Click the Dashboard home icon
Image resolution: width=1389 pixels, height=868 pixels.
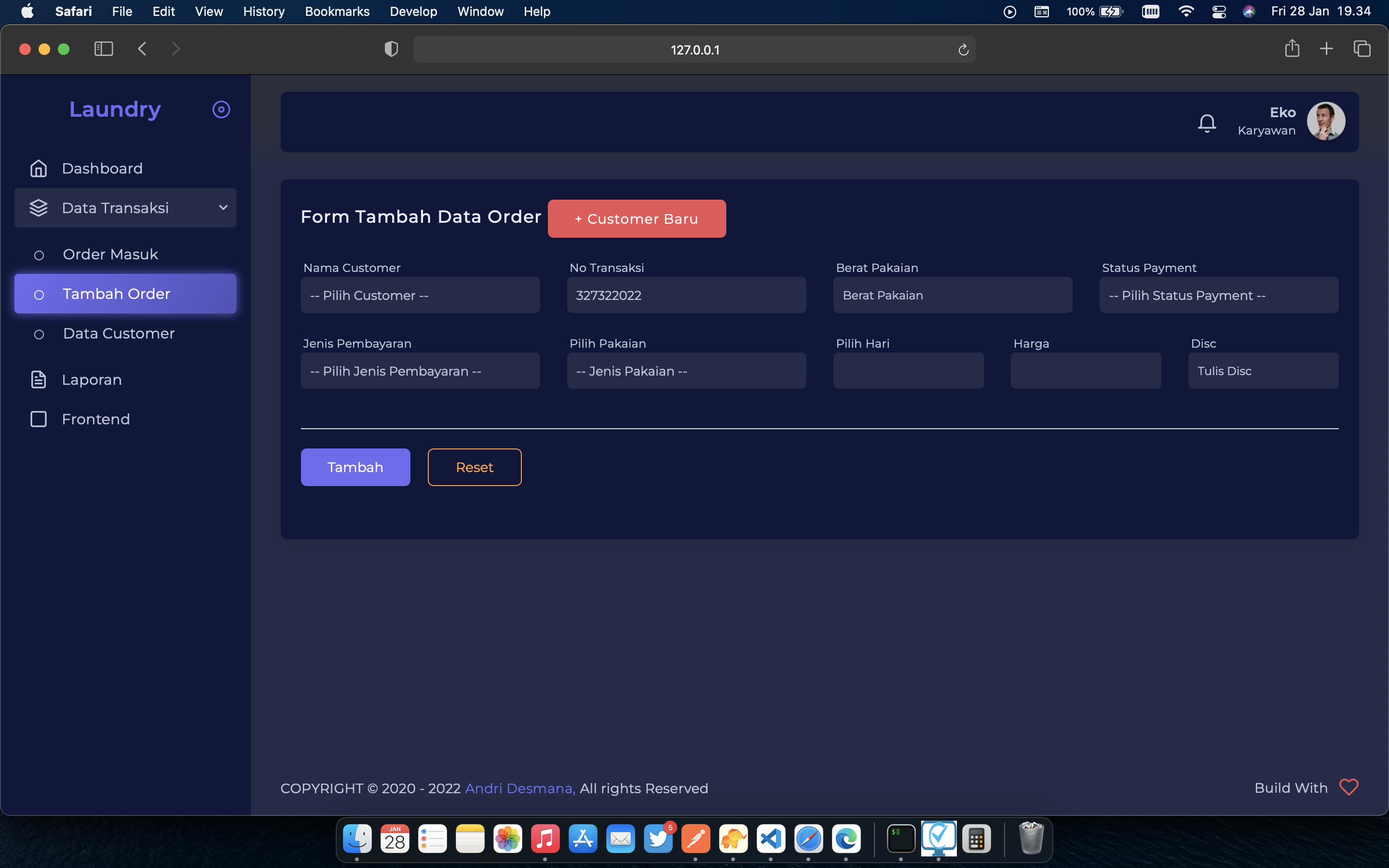(39, 168)
